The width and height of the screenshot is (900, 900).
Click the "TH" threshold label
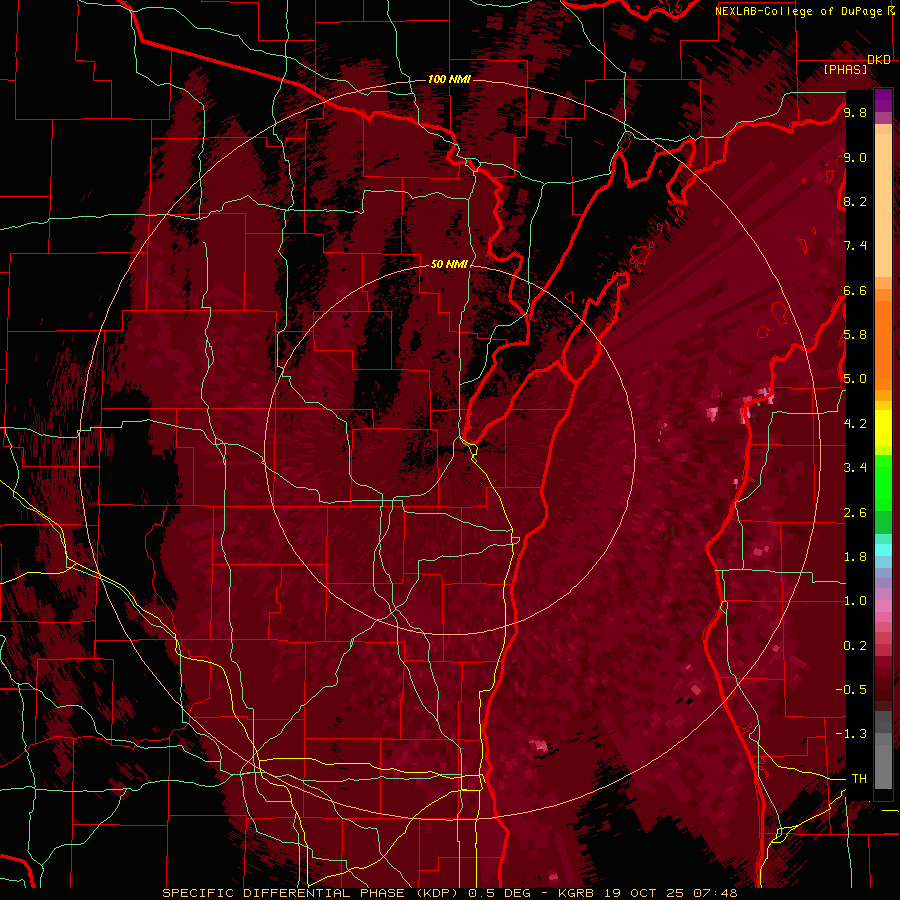(x=859, y=778)
